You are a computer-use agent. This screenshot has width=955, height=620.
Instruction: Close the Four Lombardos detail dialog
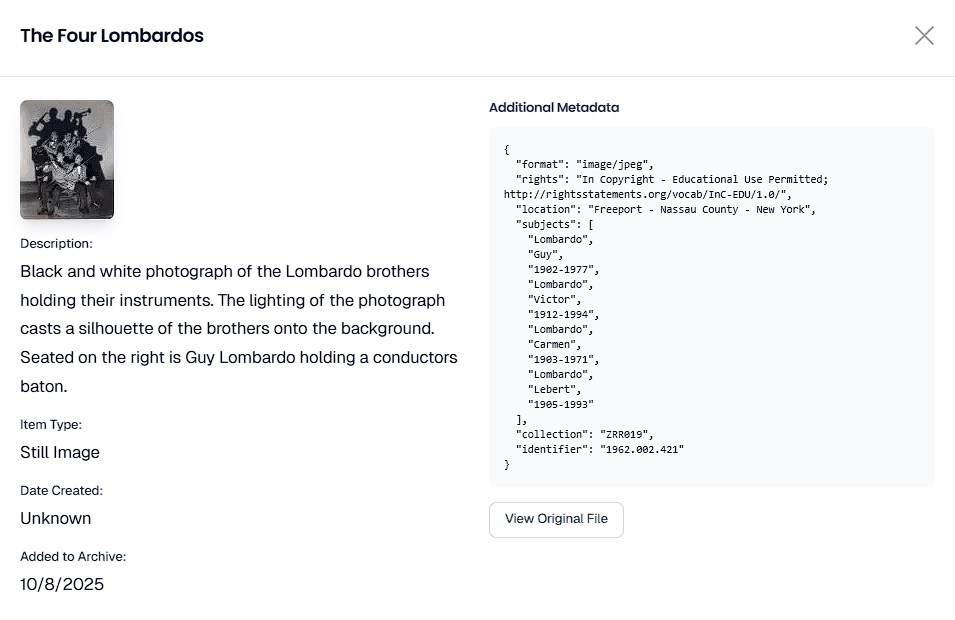click(923, 35)
